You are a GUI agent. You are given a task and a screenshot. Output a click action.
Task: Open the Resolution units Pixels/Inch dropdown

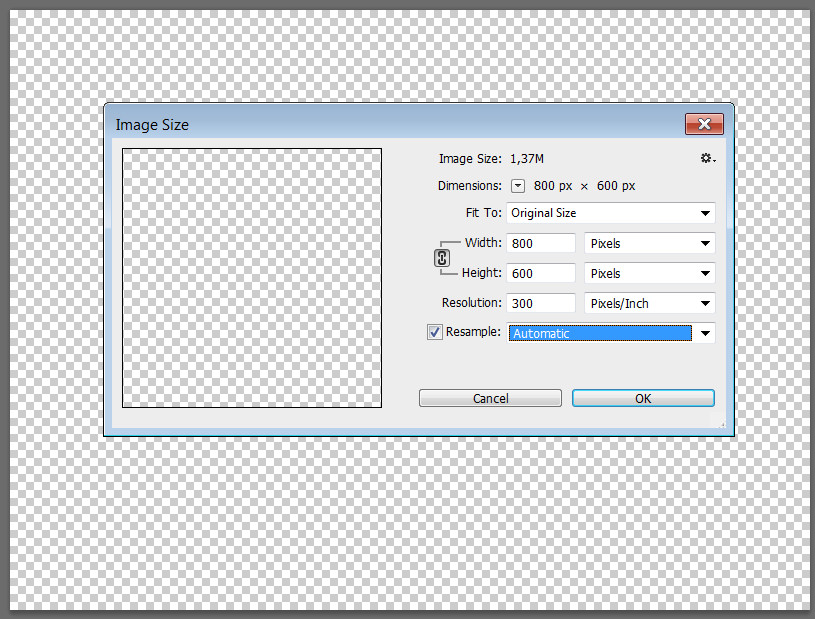tap(650, 304)
